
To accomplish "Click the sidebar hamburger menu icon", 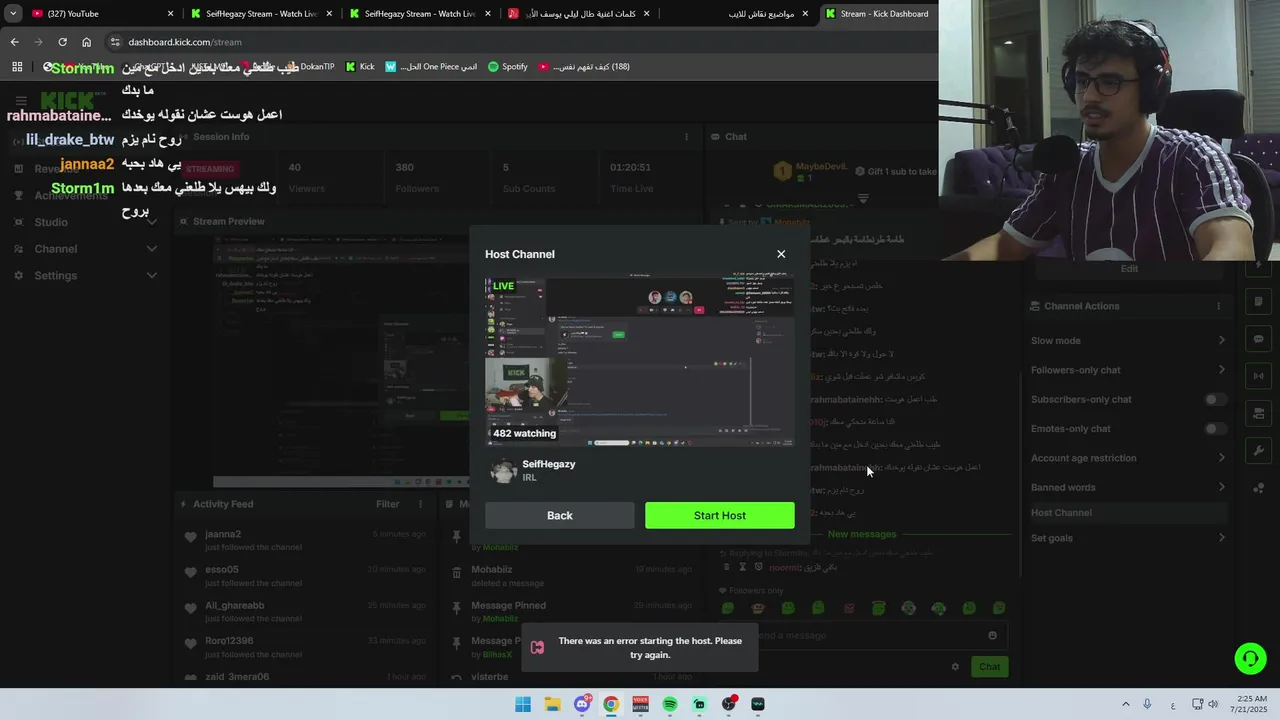I will click(21, 101).
